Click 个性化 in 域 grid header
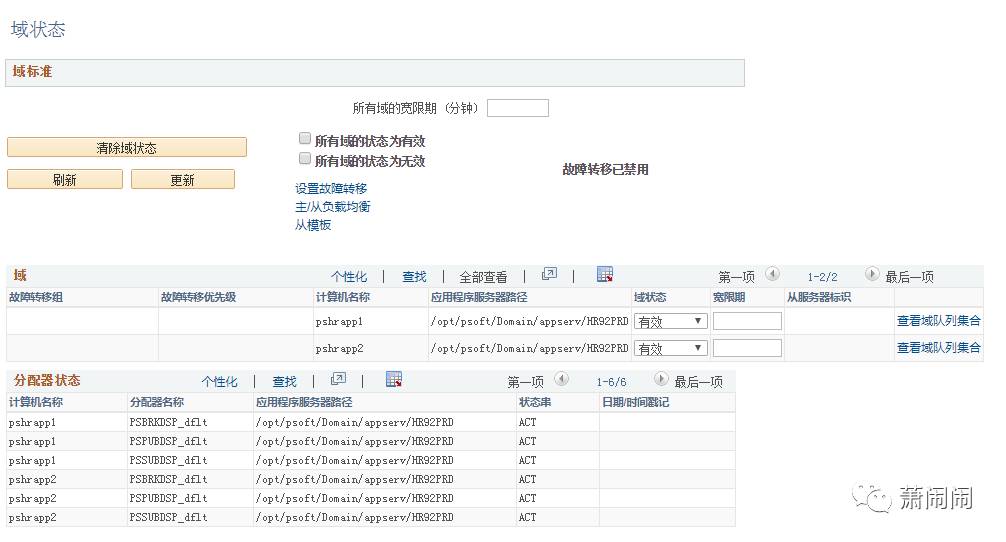The image size is (1006, 542). (x=349, y=276)
